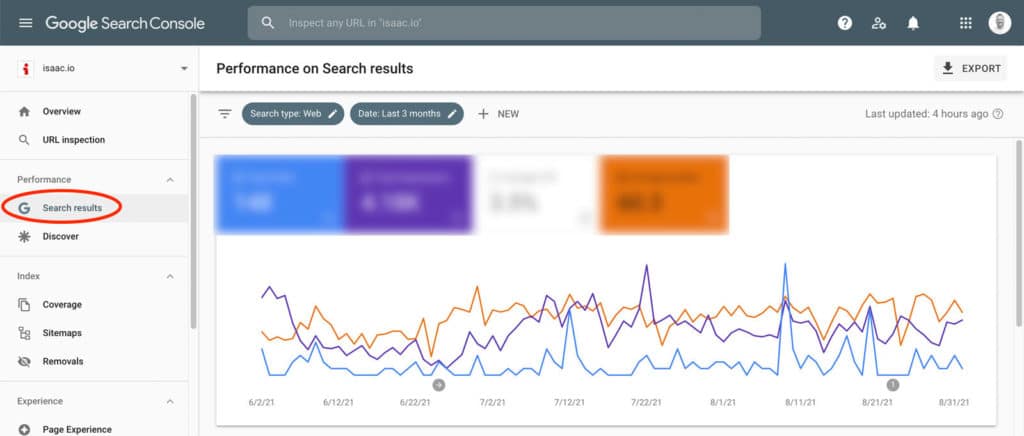1024x436 pixels.
Task: Toggle the purple total impressions card
Action: 408,194
